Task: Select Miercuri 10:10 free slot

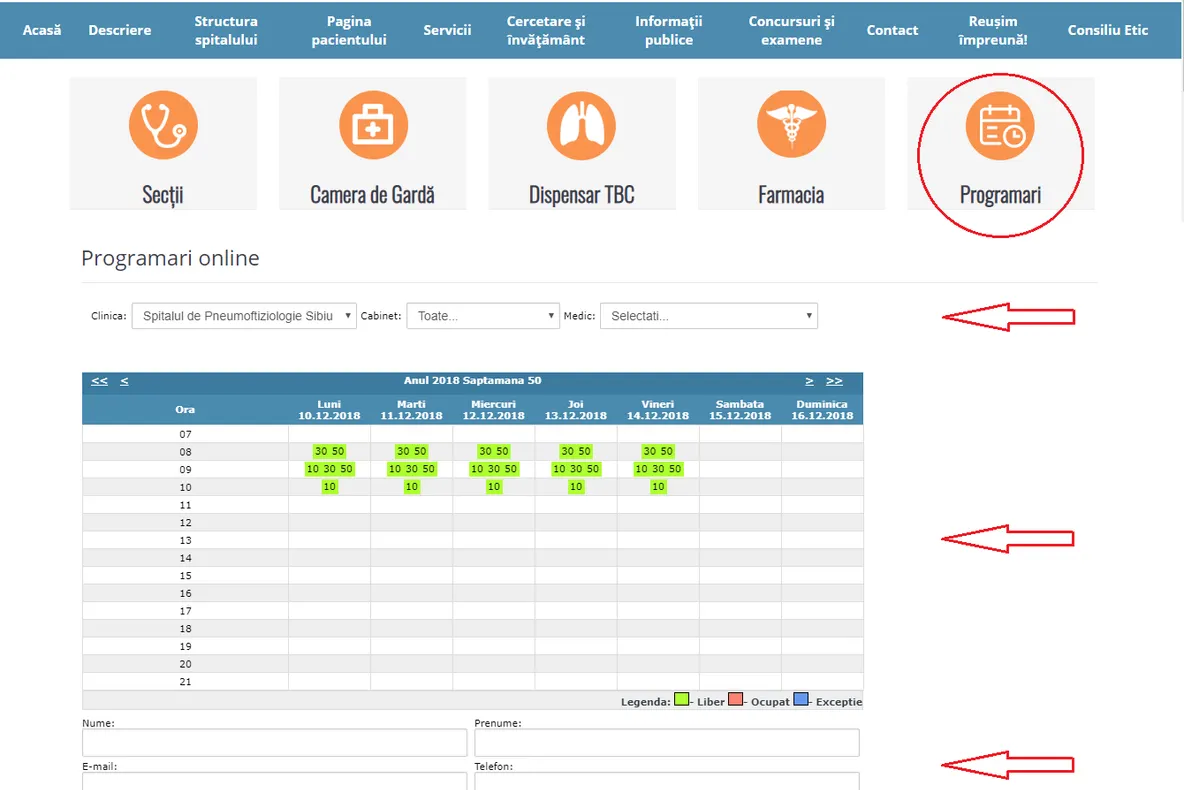Action: [494, 486]
